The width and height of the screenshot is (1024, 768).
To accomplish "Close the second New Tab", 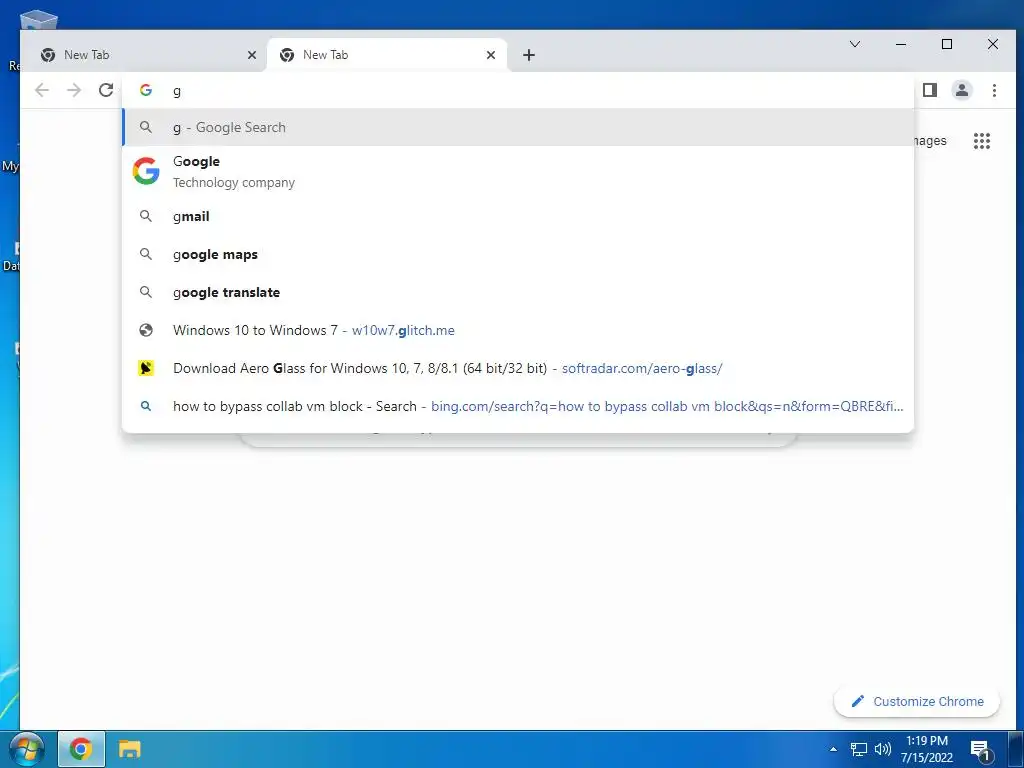I will click(490, 55).
